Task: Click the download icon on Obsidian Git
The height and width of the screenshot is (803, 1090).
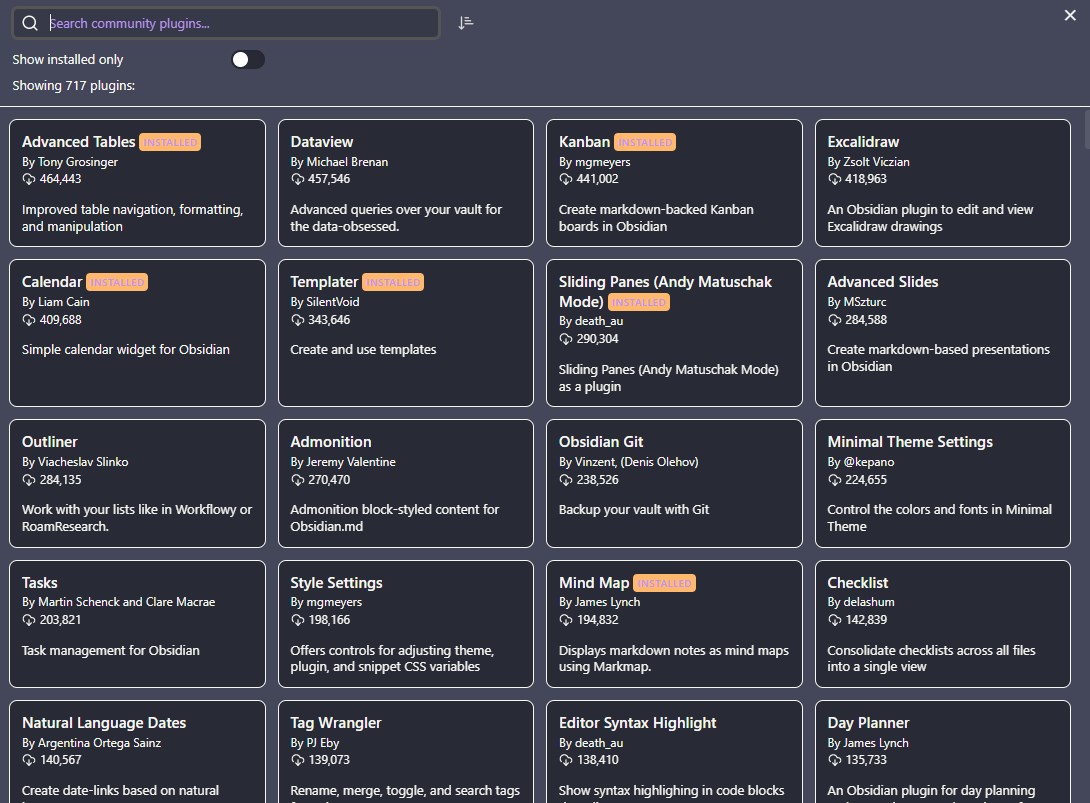Action: click(566, 480)
